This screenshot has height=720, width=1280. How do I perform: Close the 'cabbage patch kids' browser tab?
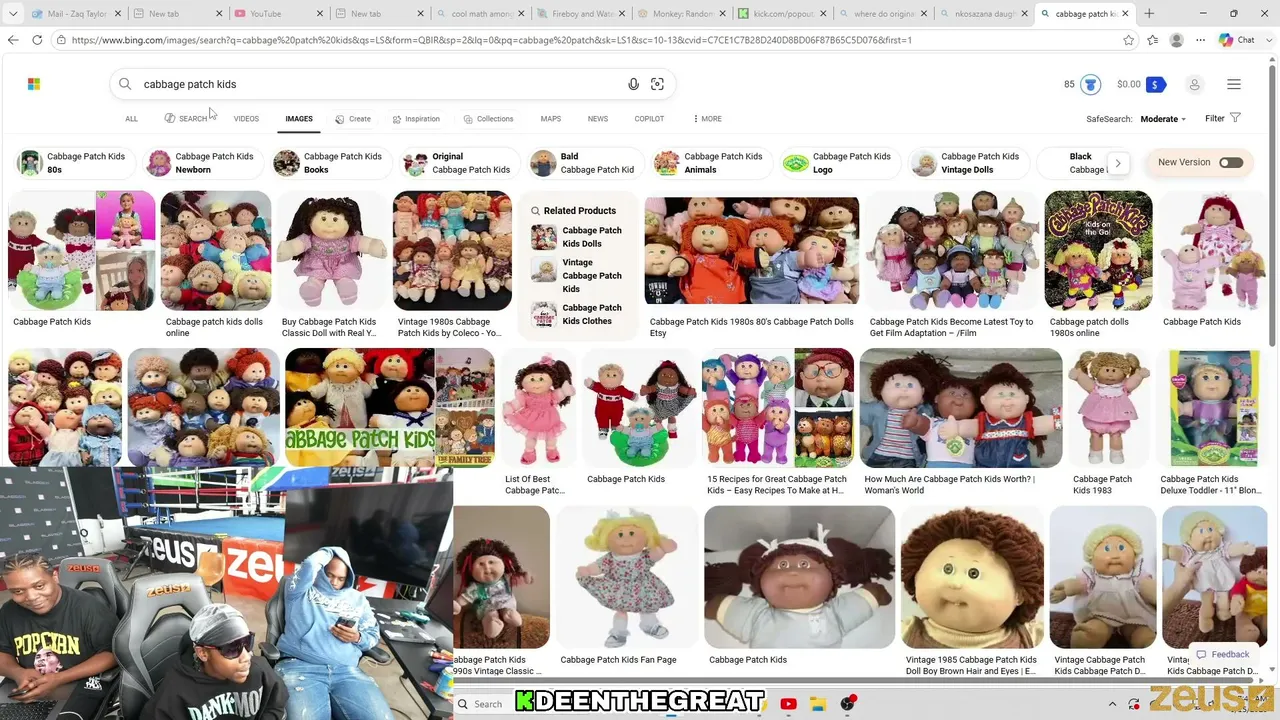(x=1125, y=14)
